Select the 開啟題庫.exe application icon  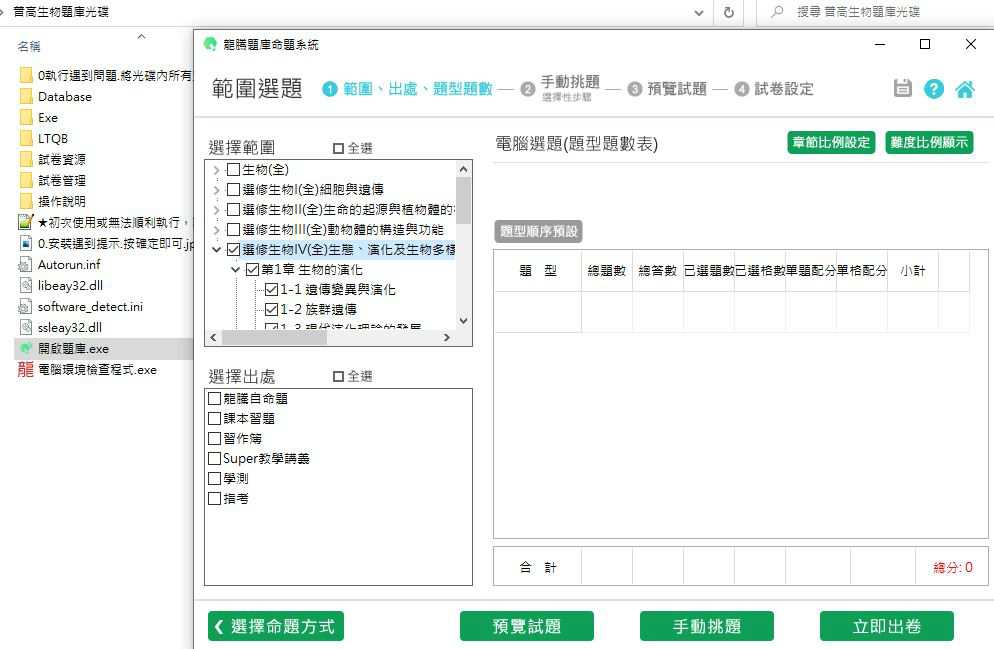point(25,348)
